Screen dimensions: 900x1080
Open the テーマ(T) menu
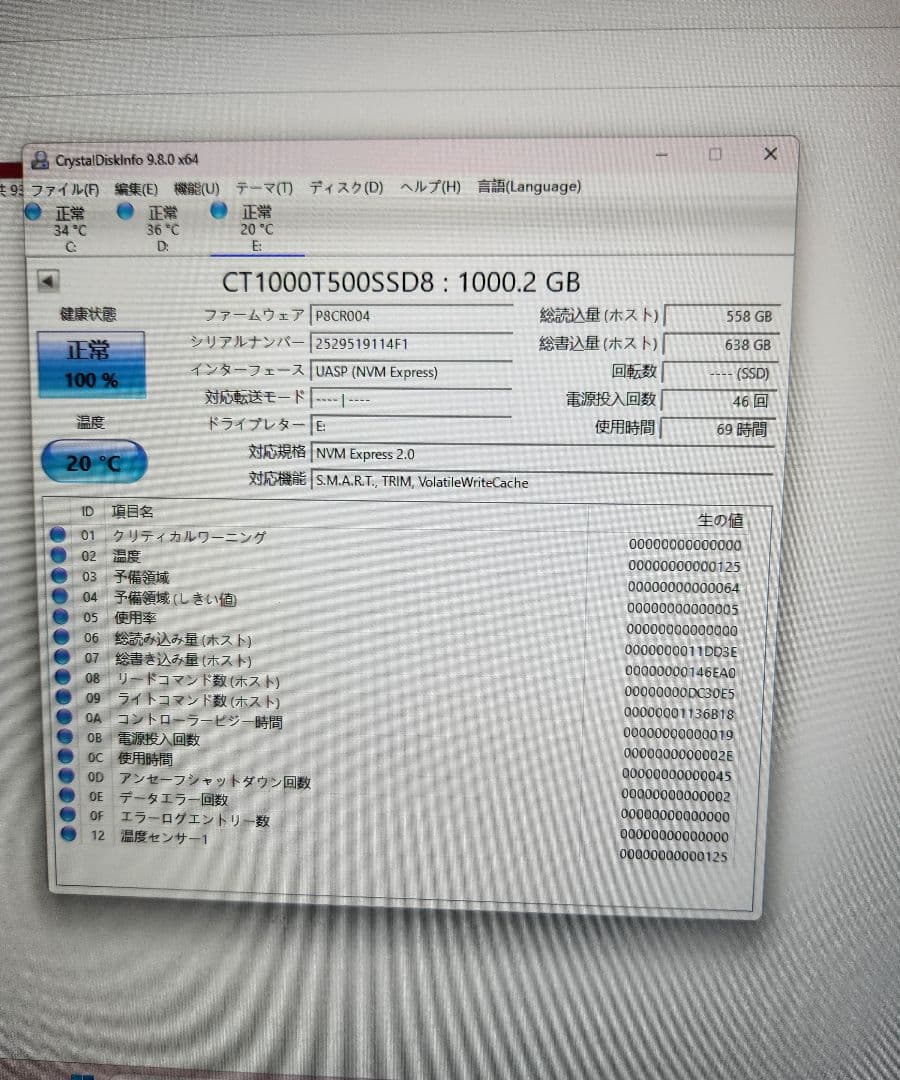coord(264,187)
